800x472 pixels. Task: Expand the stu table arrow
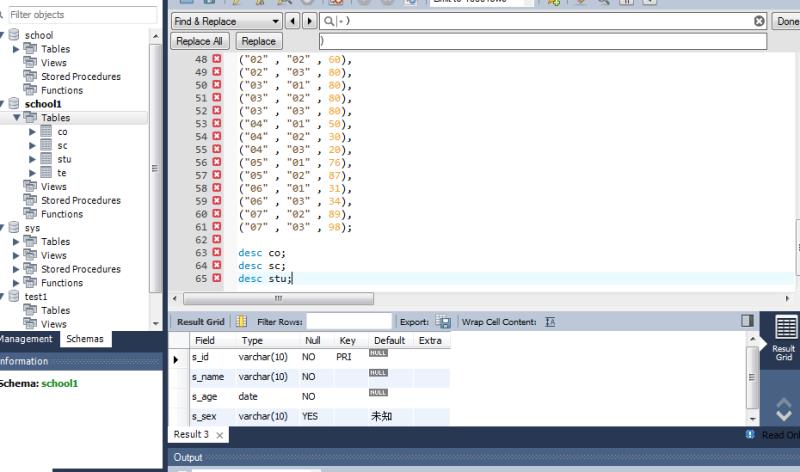click(32, 159)
